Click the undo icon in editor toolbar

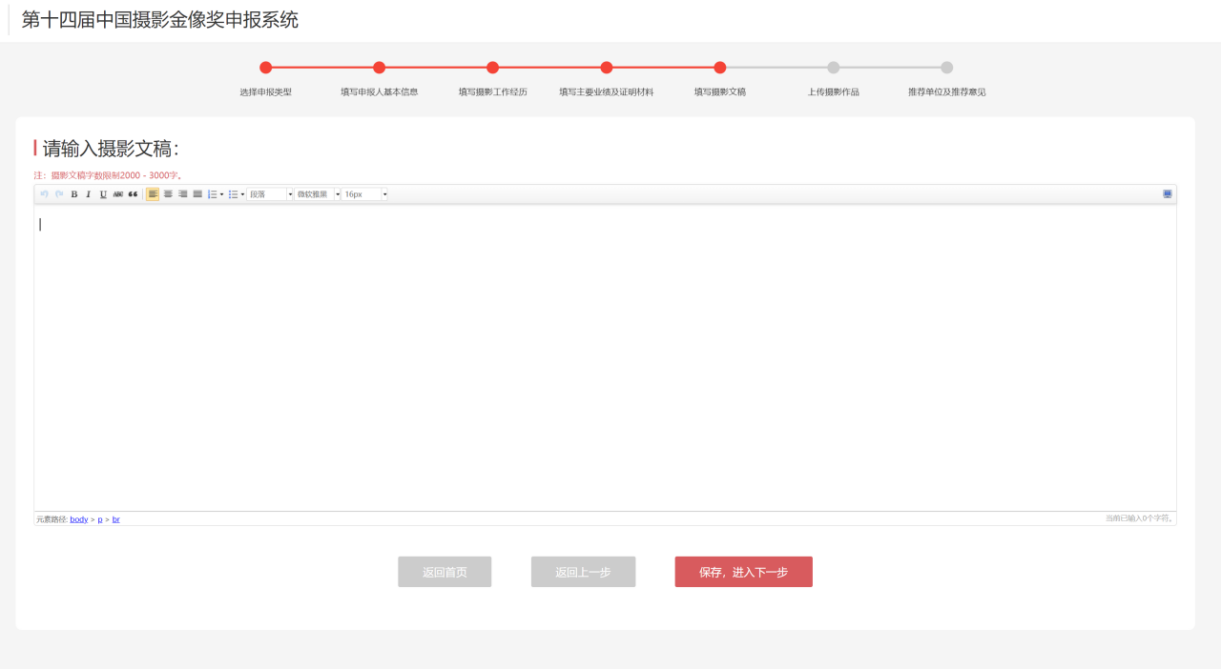pyautogui.click(x=44, y=194)
